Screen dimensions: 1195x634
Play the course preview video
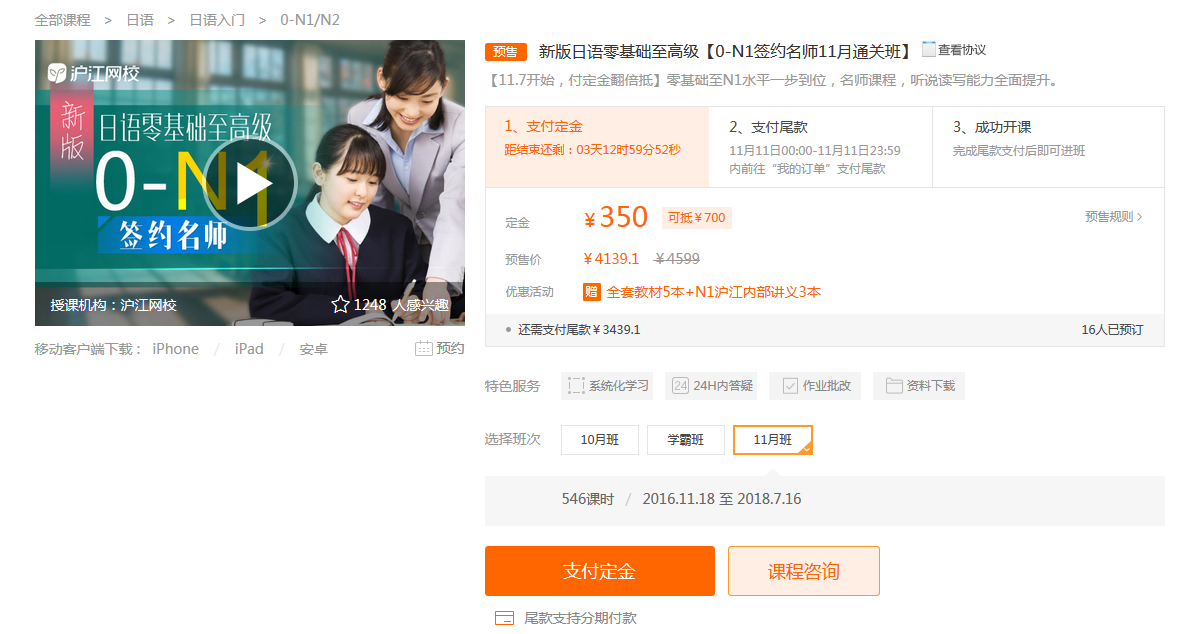249,183
